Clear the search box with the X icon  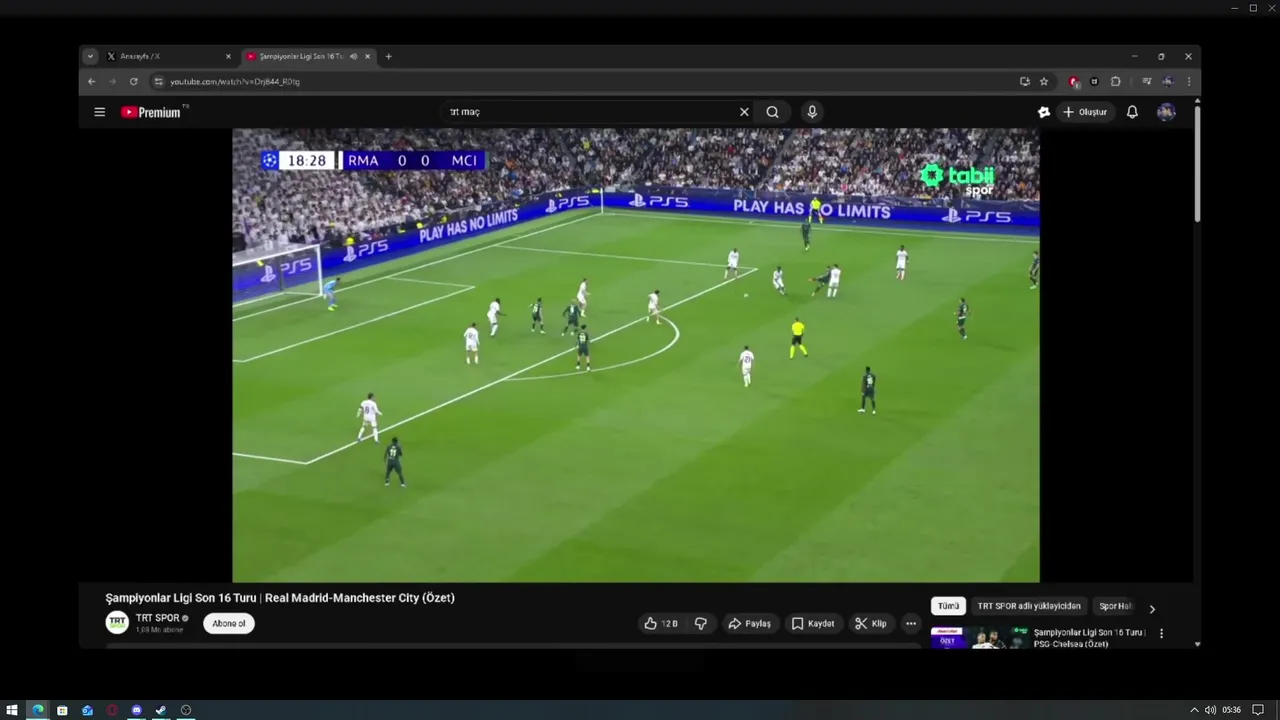pos(744,112)
